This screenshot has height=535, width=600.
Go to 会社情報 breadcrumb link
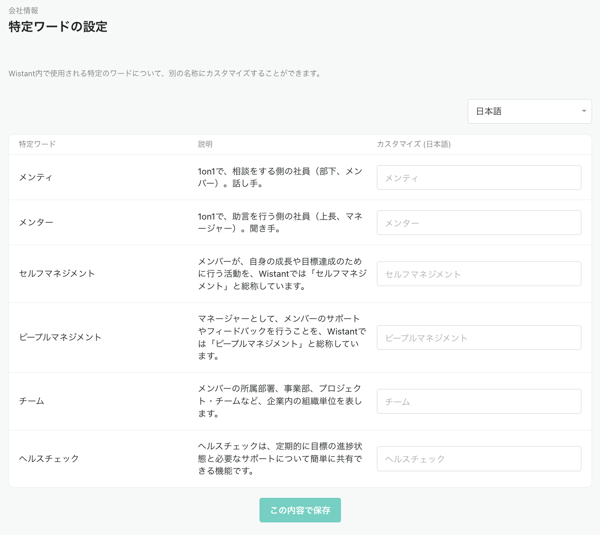24,10
